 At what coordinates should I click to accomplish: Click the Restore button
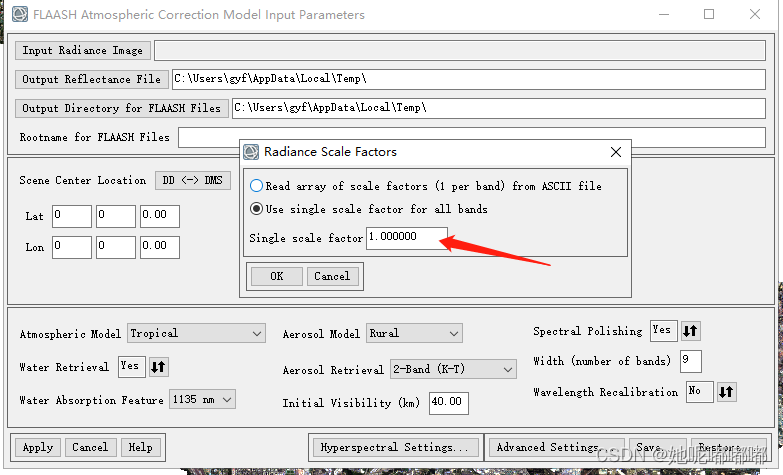point(729,448)
